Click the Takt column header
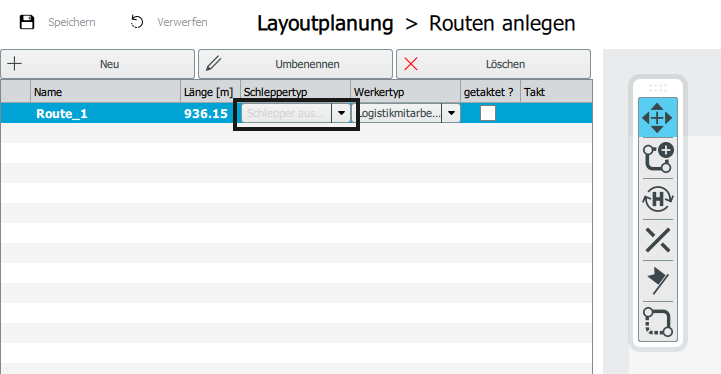 [x=556, y=92]
